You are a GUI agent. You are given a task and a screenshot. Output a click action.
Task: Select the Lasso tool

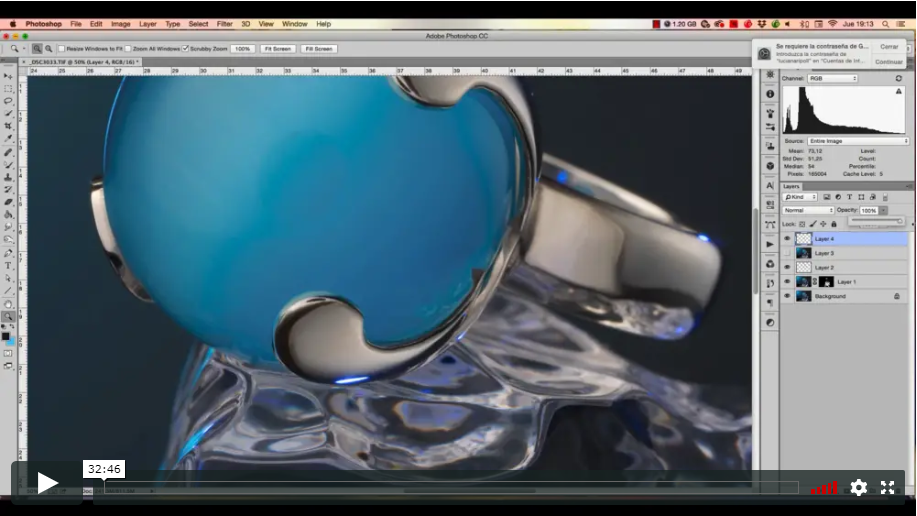click(x=8, y=101)
